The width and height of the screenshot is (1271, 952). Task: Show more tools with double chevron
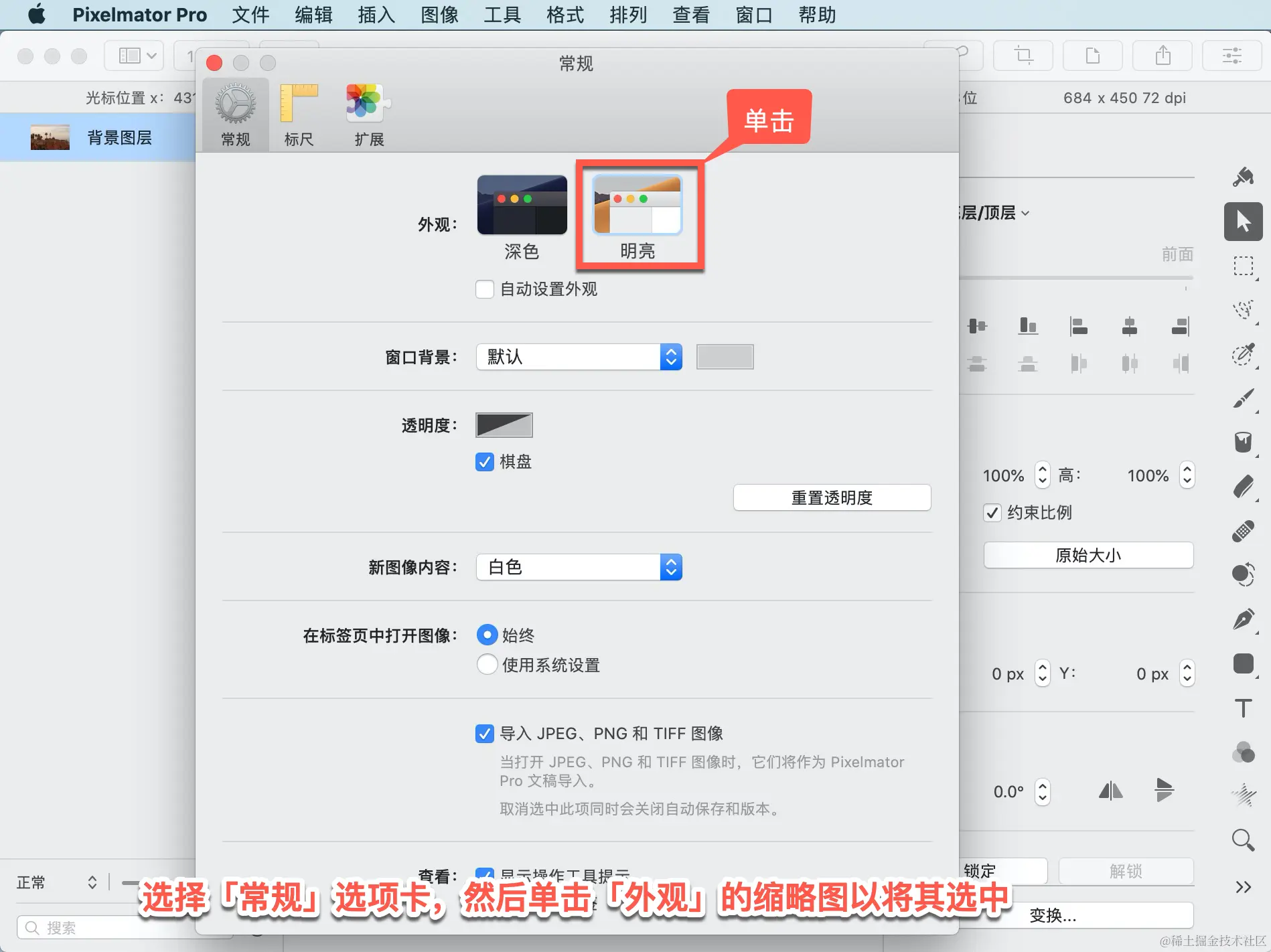1243,887
